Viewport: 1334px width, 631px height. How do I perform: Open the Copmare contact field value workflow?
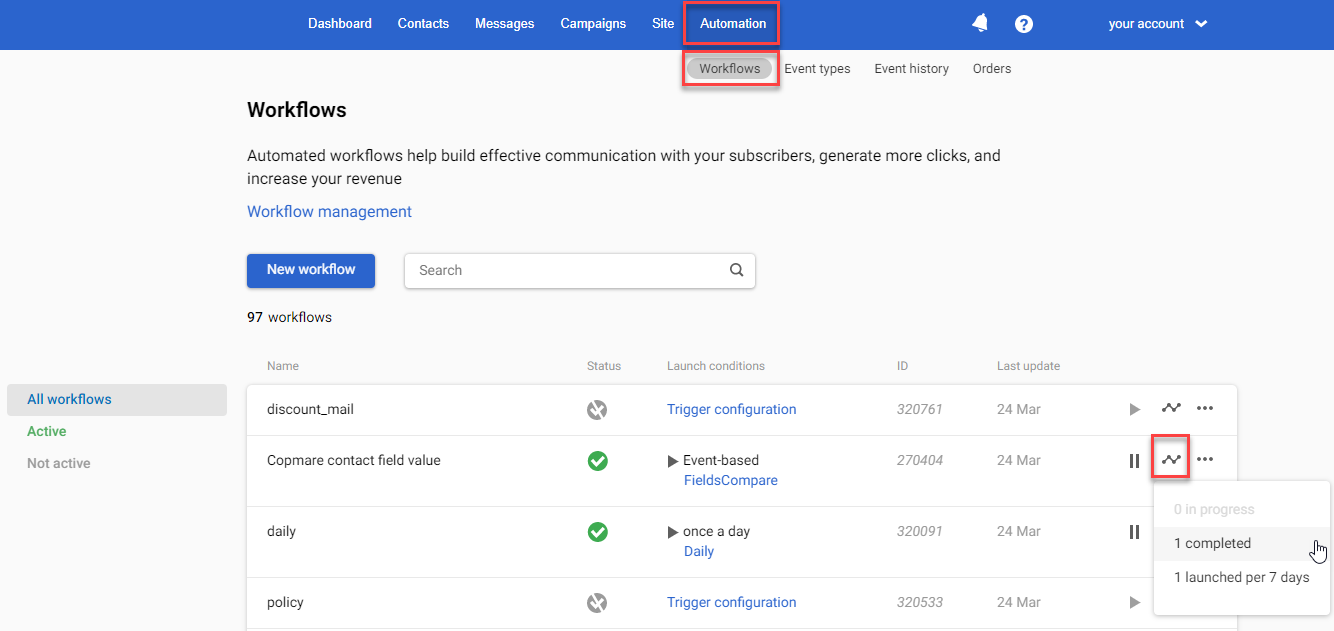click(x=354, y=460)
